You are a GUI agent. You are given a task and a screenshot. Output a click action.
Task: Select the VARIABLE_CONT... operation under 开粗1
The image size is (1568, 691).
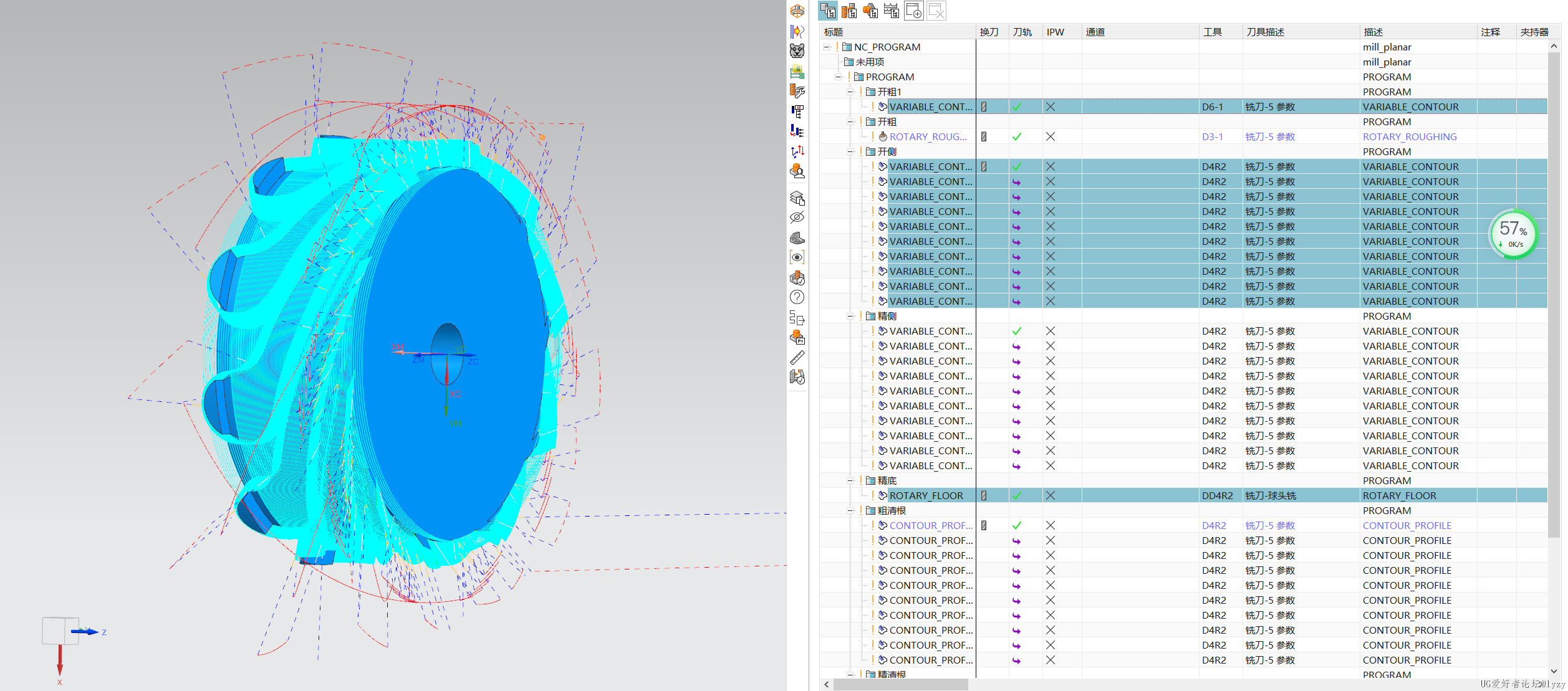tap(931, 107)
